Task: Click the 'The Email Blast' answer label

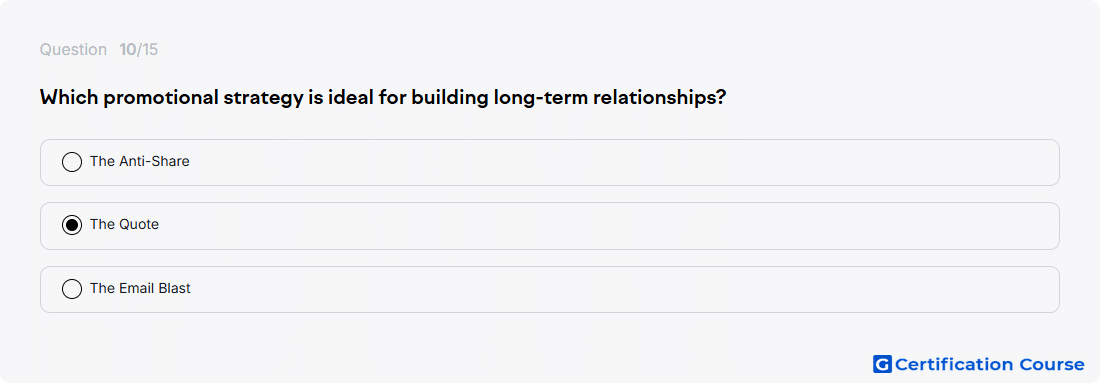Action: coord(140,288)
